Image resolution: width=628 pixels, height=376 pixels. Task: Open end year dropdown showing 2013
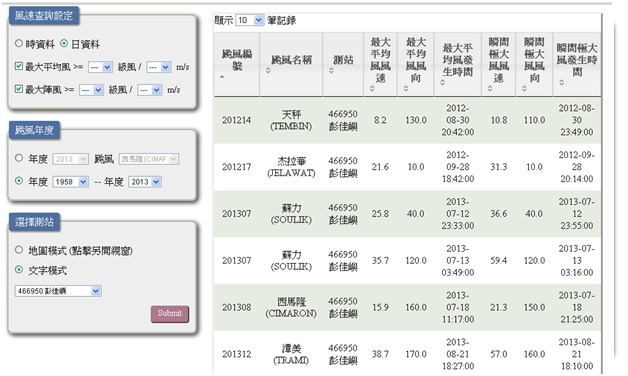click(145, 182)
